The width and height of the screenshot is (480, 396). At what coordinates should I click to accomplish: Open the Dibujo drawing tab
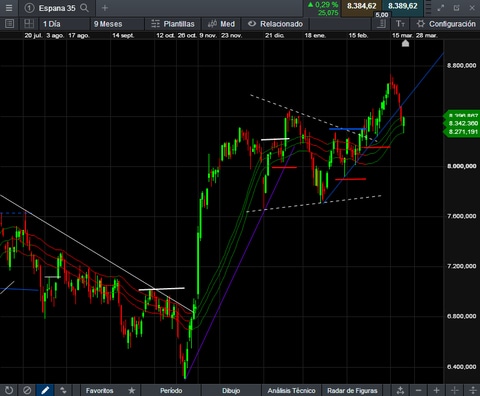point(231,390)
